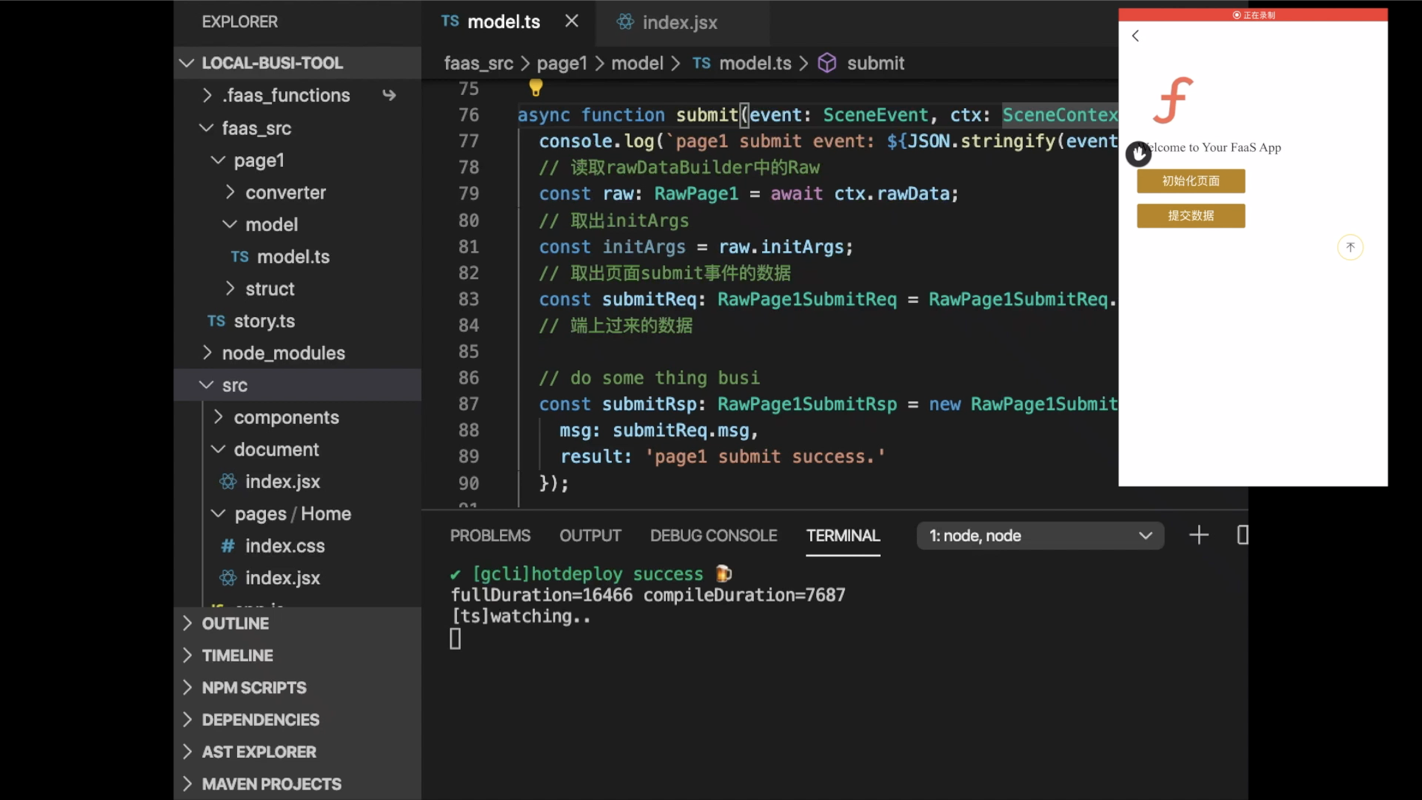The width and height of the screenshot is (1422, 800).
Task: Expand the NPM SCRIPTS section
Action: (x=298, y=687)
